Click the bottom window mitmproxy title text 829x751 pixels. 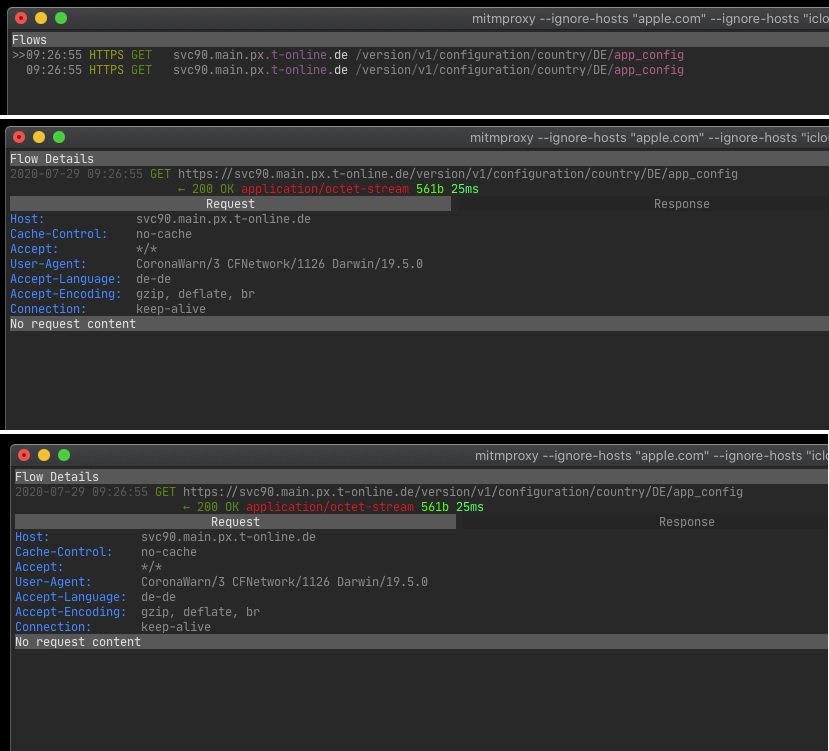tap(651, 455)
